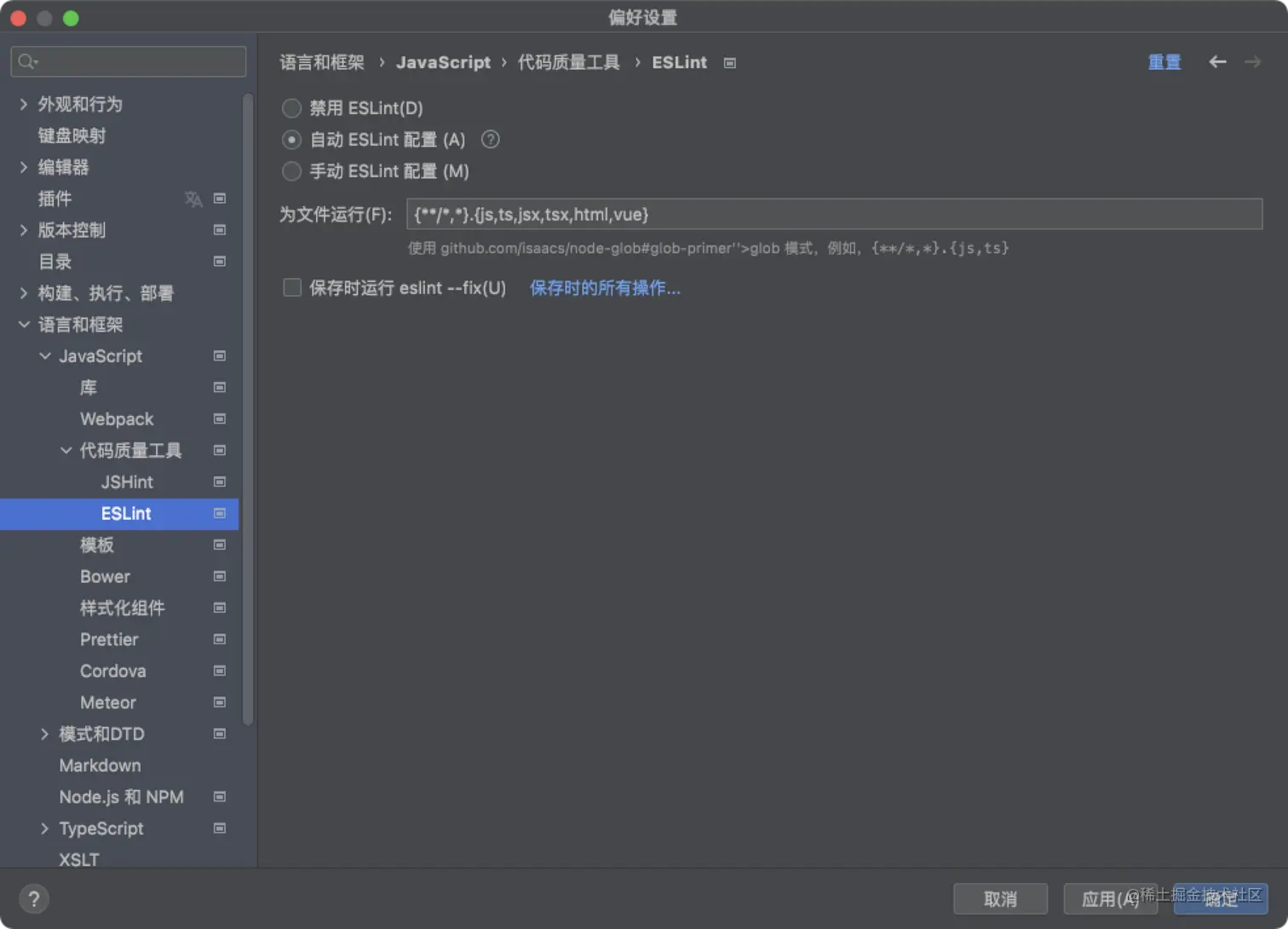Image resolution: width=1288 pixels, height=929 pixels.
Task: Click the project-level icon next to JavaScript node
Action: 219,356
